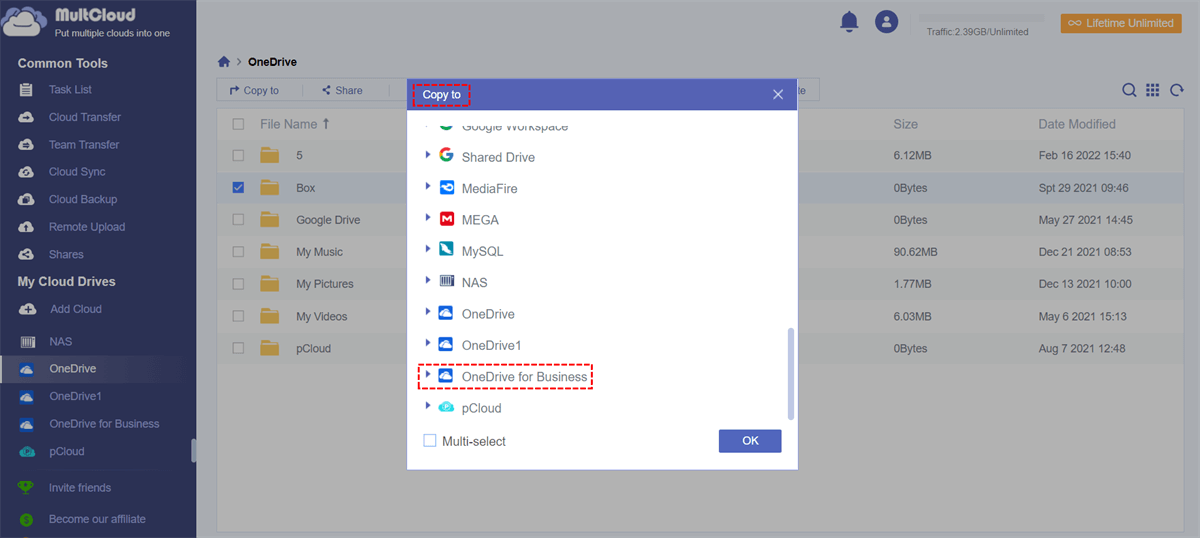Check the My Videos folder checkbox
Screen dimensions: 1200x538
[238, 316]
